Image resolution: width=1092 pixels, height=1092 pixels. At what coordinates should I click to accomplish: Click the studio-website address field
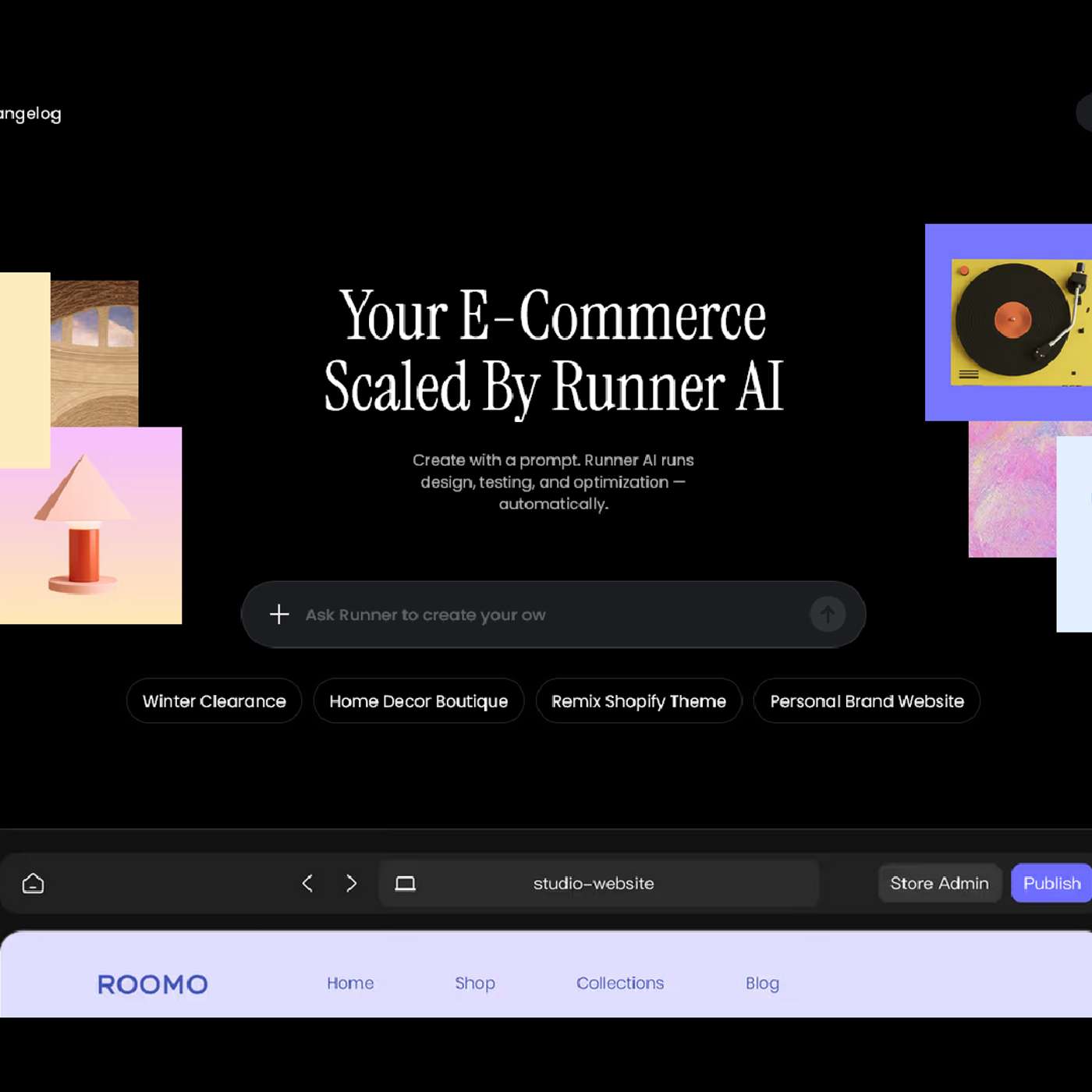click(x=593, y=883)
